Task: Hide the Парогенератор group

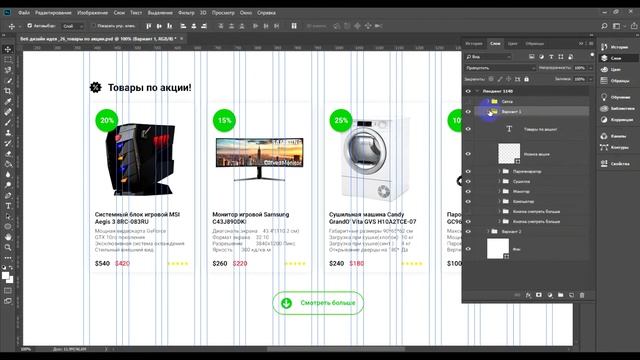Action: (468, 171)
